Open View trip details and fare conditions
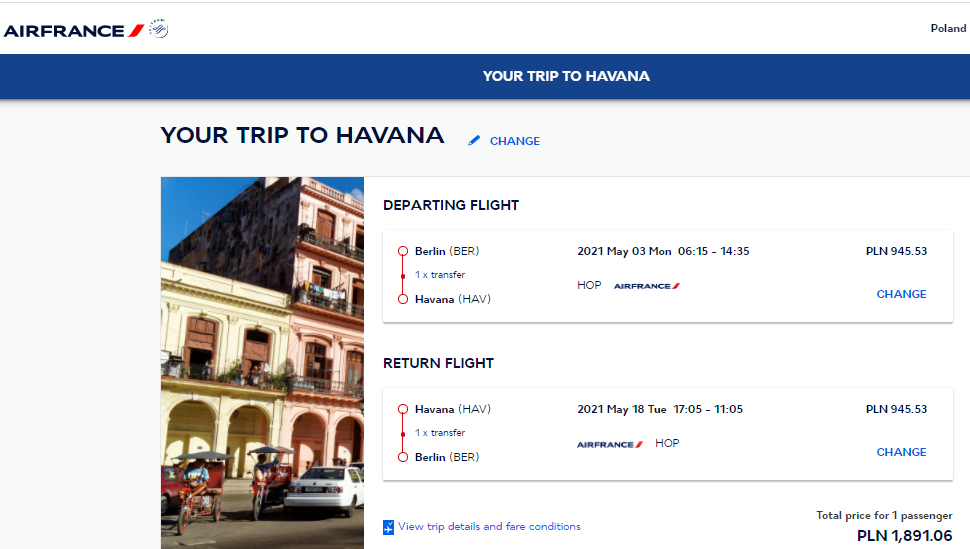Image resolution: width=970 pixels, height=549 pixels. click(489, 527)
